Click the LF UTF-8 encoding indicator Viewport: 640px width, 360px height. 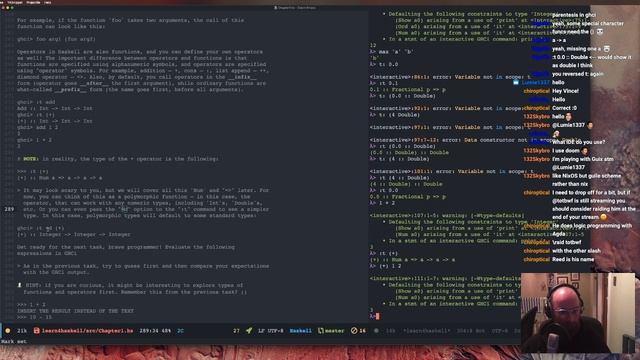click(x=271, y=331)
